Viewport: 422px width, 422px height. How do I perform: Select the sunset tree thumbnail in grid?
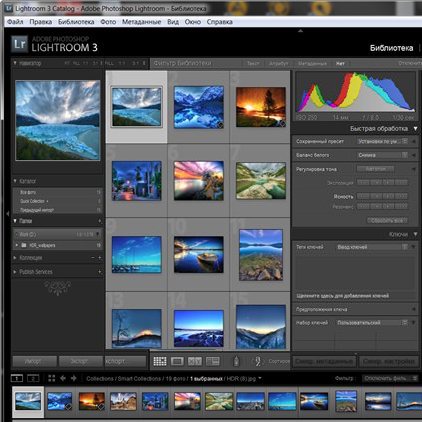click(x=261, y=107)
